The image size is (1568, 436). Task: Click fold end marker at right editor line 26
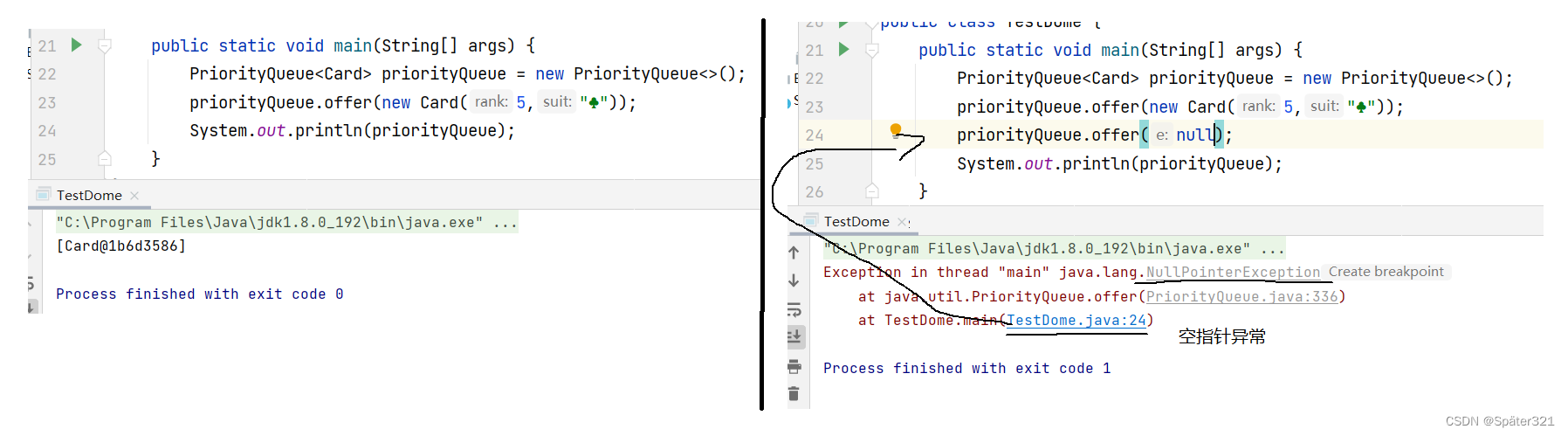[871, 190]
